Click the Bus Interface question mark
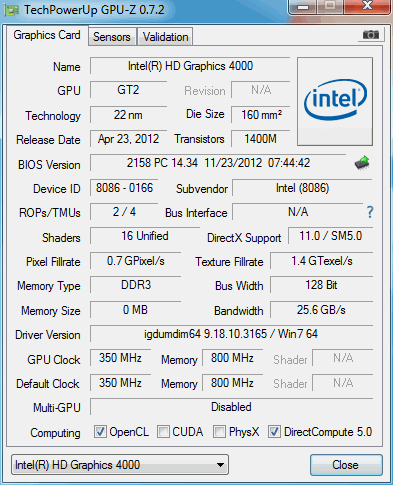This screenshot has width=393, height=485. (x=370, y=212)
